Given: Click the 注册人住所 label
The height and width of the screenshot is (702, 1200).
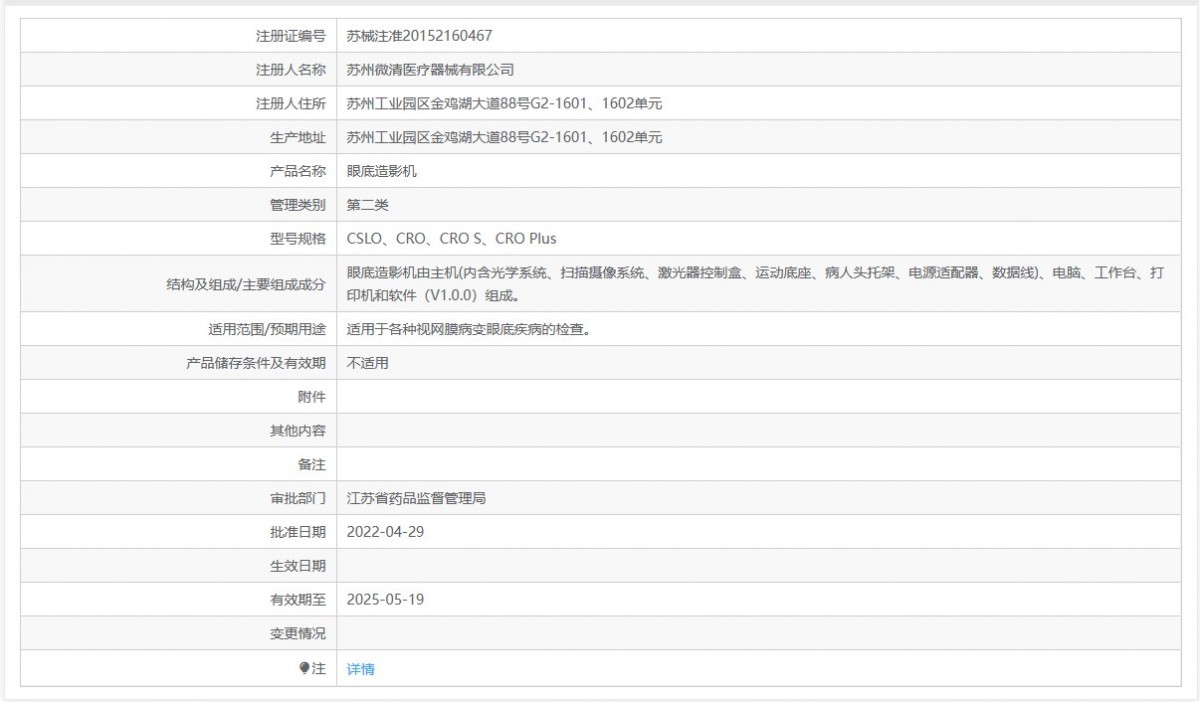Looking at the screenshot, I should [291, 104].
